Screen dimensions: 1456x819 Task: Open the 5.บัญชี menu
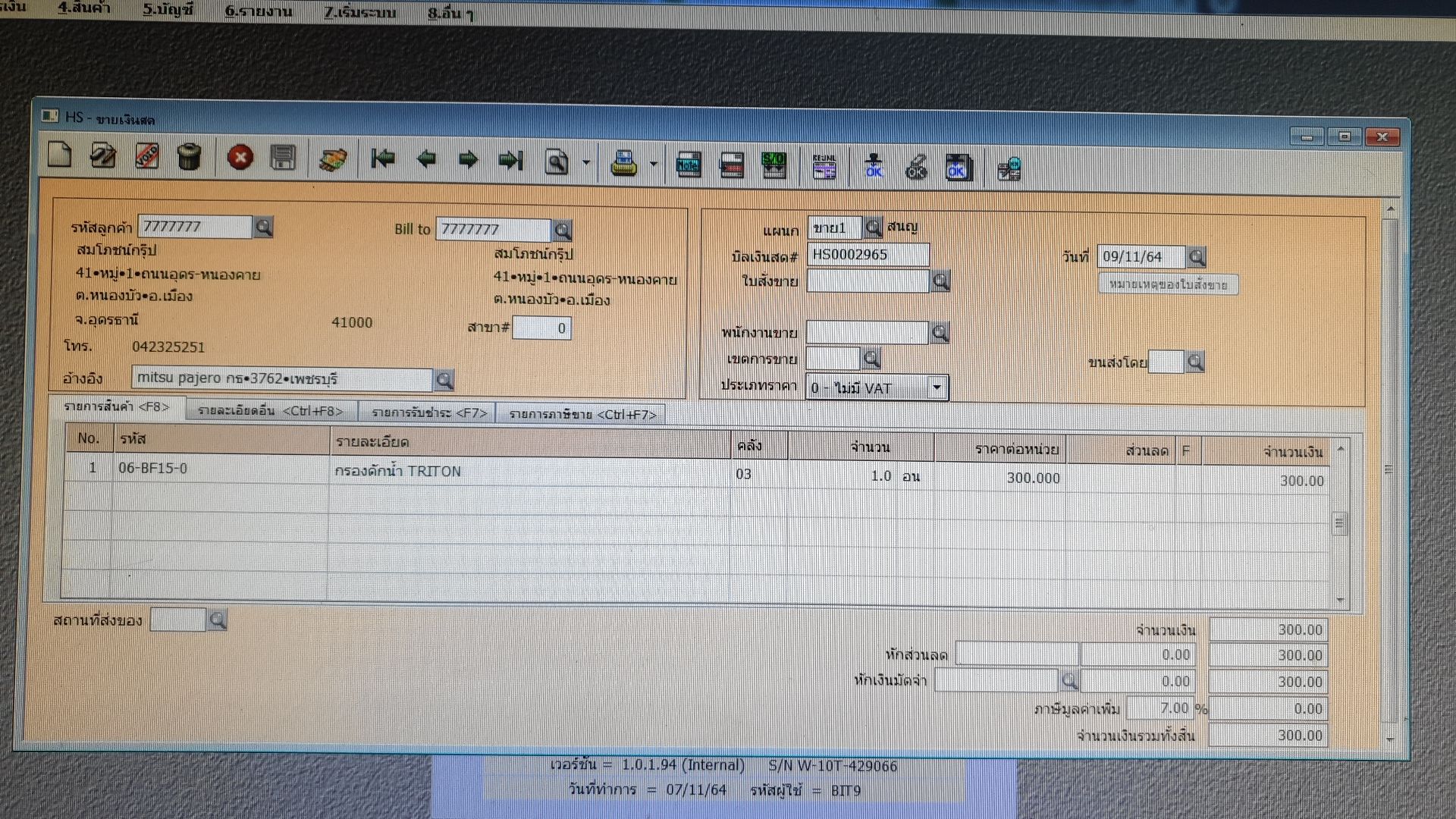click(x=168, y=10)
